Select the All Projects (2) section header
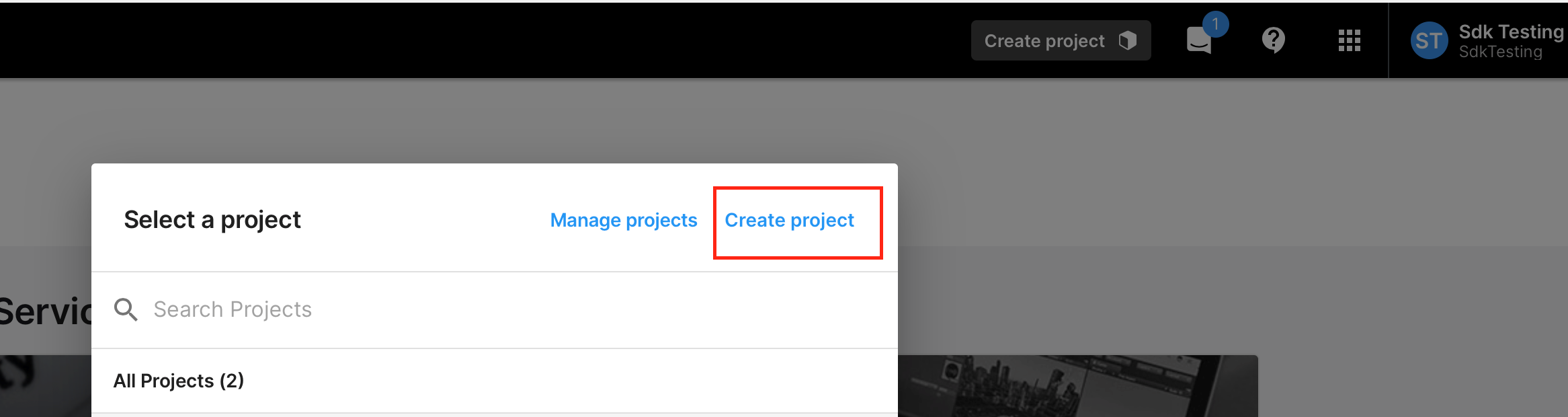This screenshot has width=1568, height=417. [x=179, y=381]
